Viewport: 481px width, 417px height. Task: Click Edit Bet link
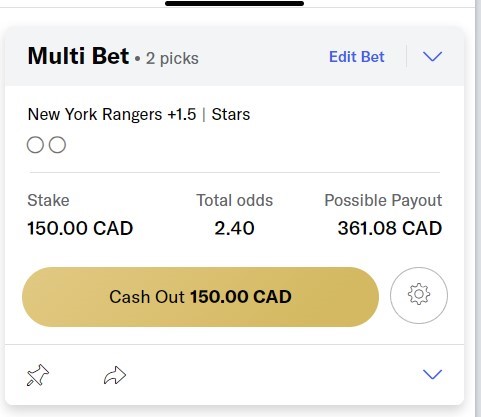coord(357,57)
